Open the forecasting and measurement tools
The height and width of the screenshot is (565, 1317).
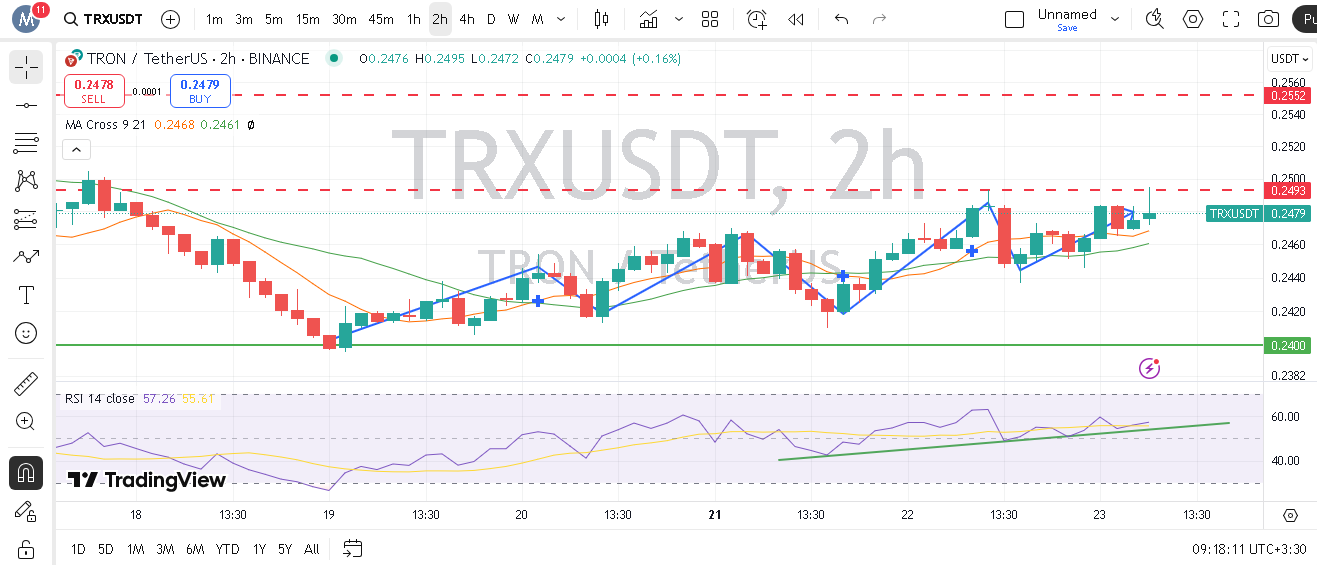26,219
